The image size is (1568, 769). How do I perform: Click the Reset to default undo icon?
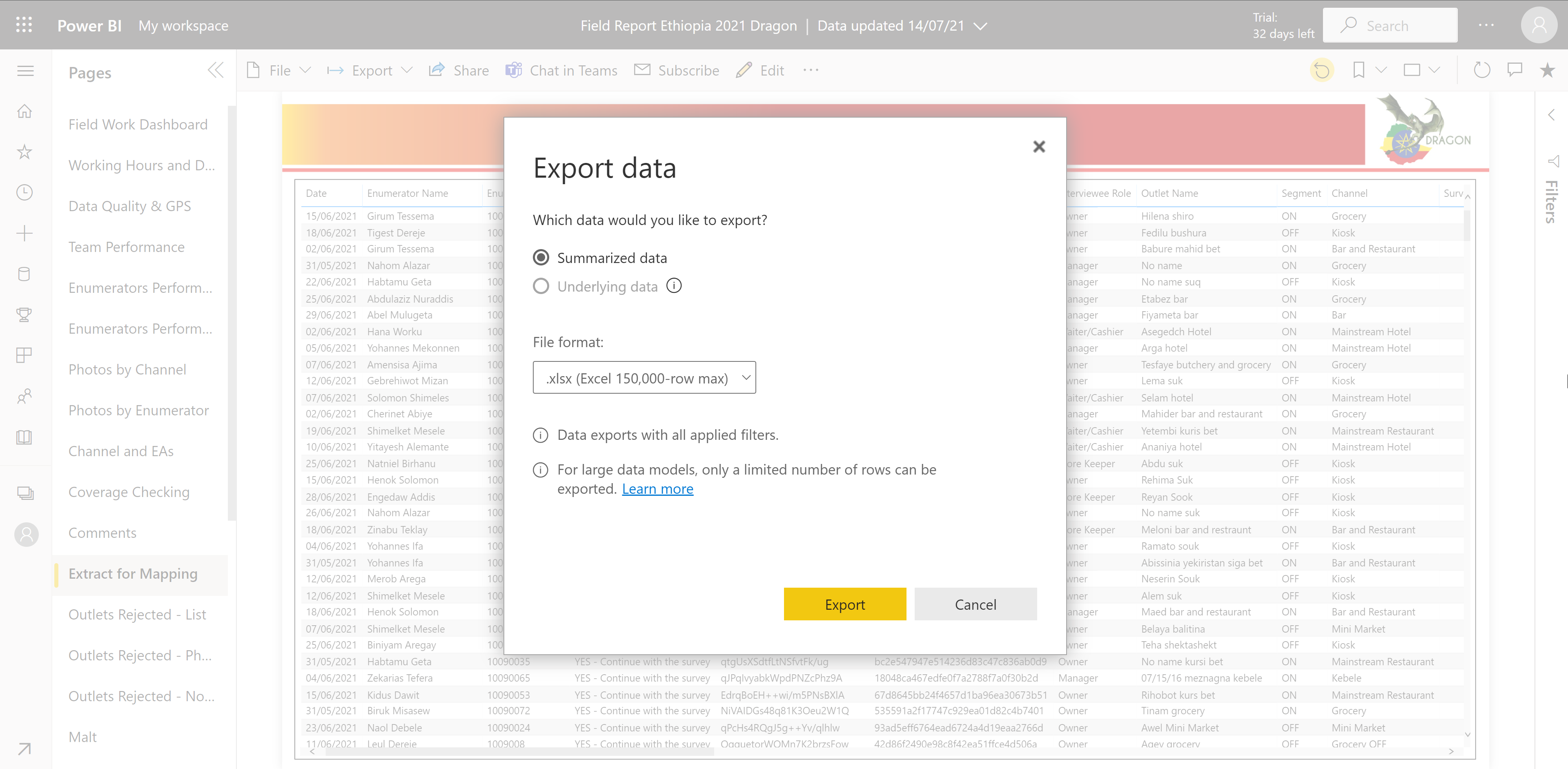tap(1321, 71)
